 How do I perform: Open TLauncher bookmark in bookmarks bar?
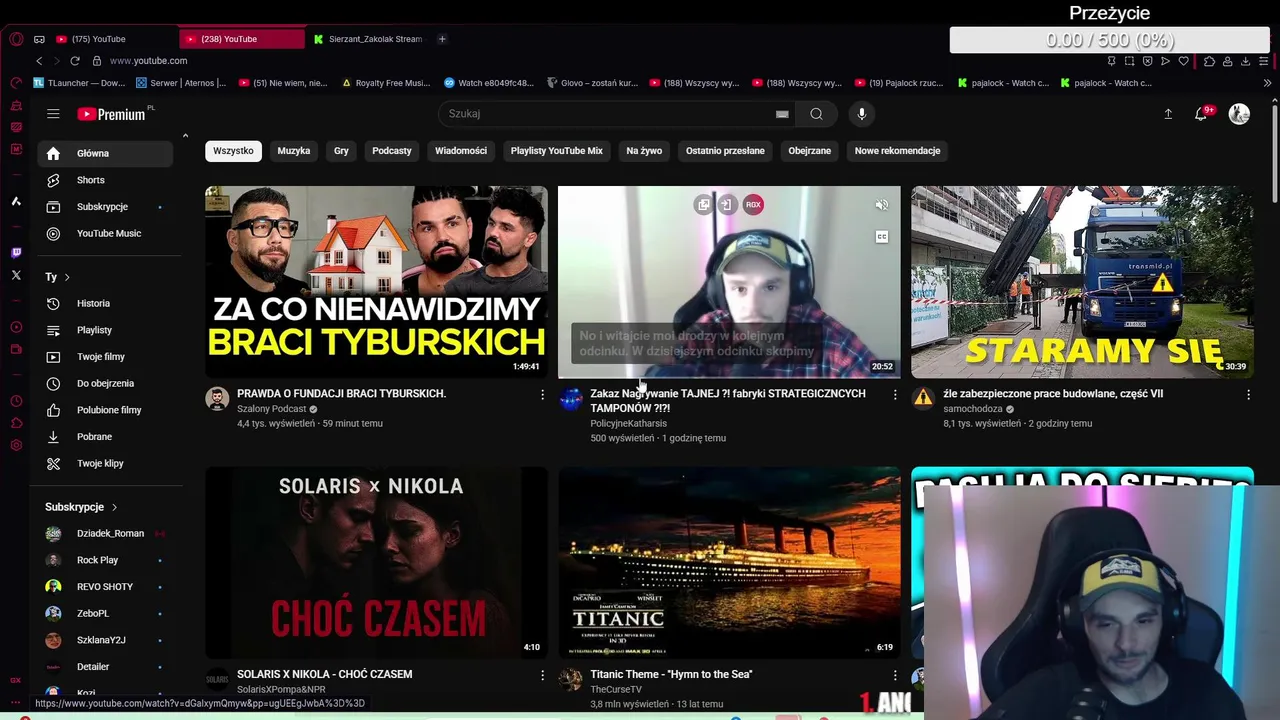point(80,83)
